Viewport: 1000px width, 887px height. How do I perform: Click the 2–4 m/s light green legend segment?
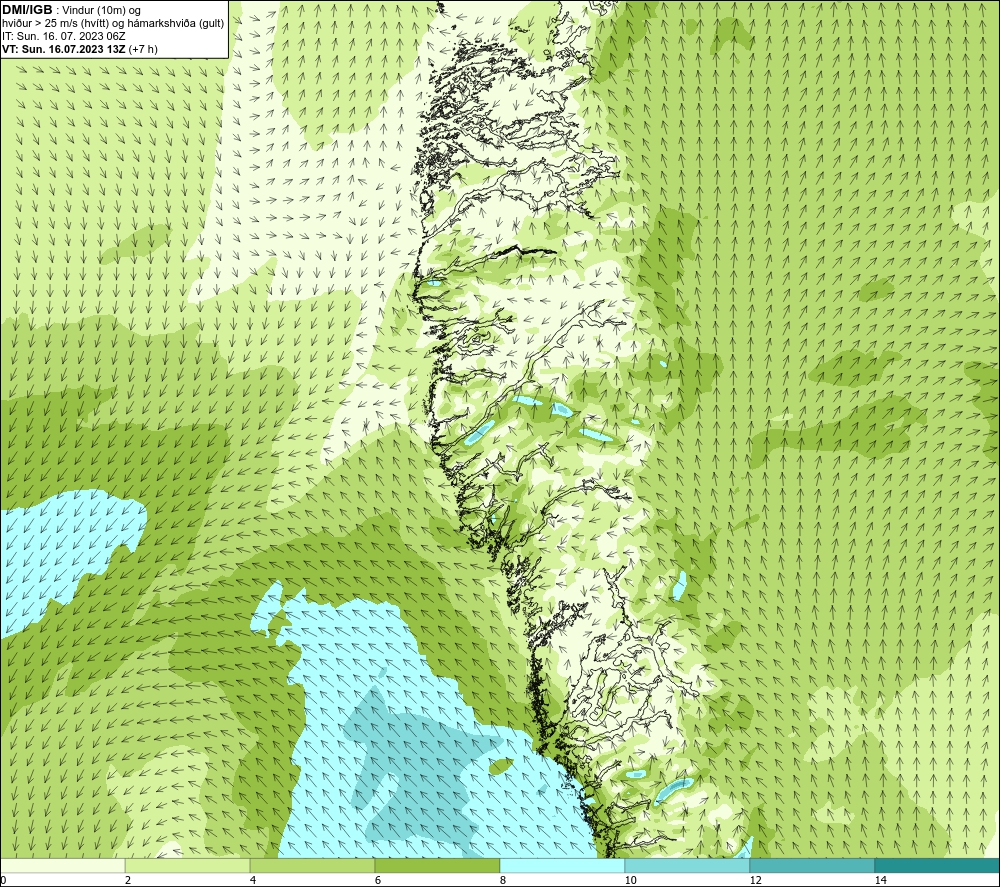(x=188, y=865)
